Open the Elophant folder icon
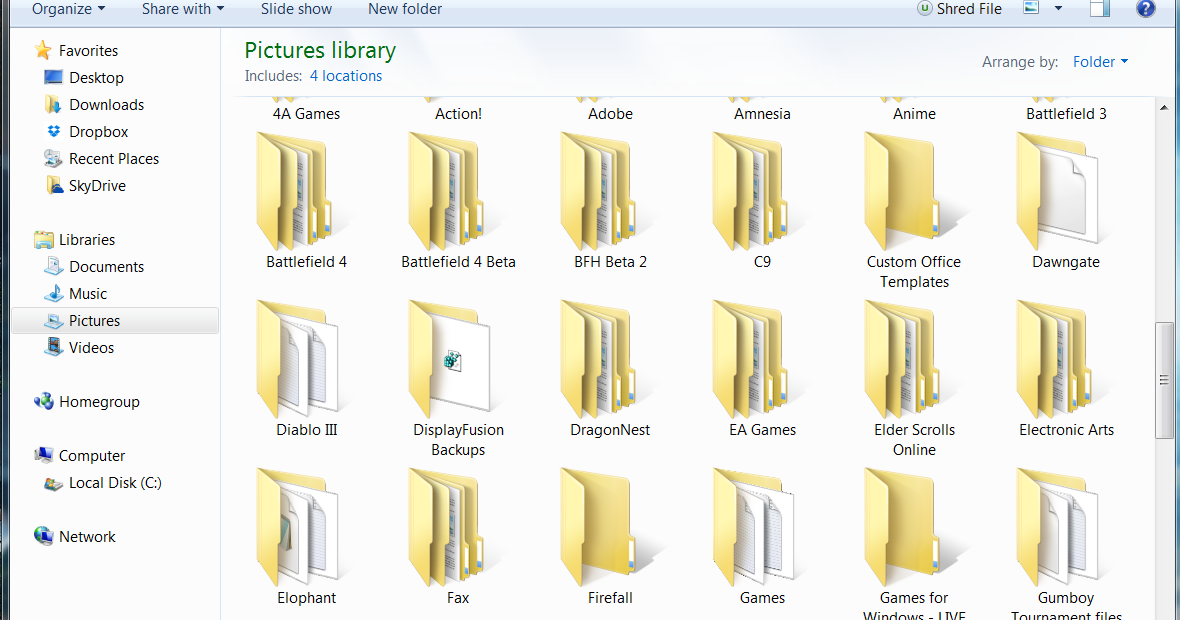This screenshot has width=1180, height=620. coord(297,527)
